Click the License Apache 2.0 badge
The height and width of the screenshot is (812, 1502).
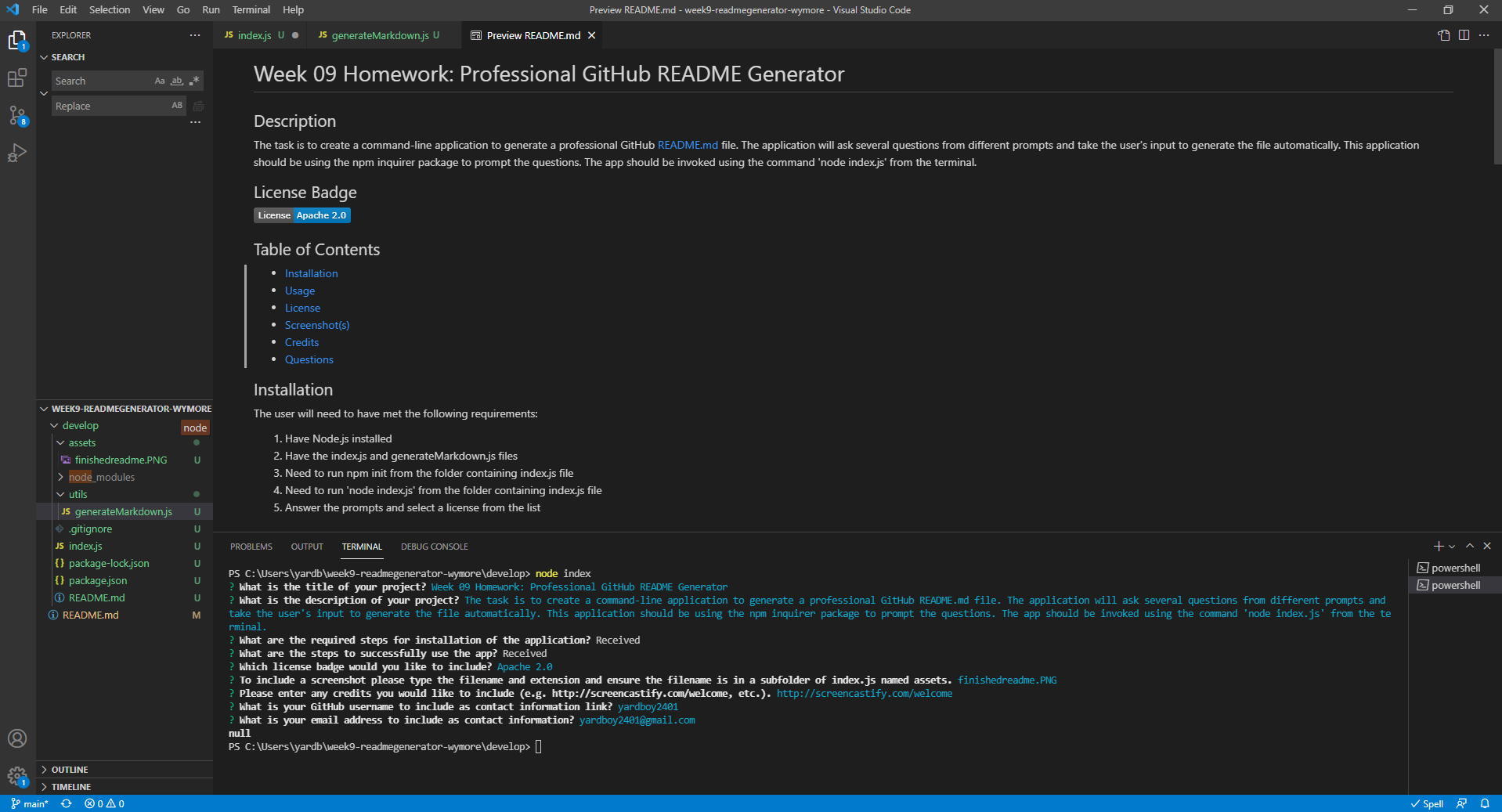pos(302,215)
